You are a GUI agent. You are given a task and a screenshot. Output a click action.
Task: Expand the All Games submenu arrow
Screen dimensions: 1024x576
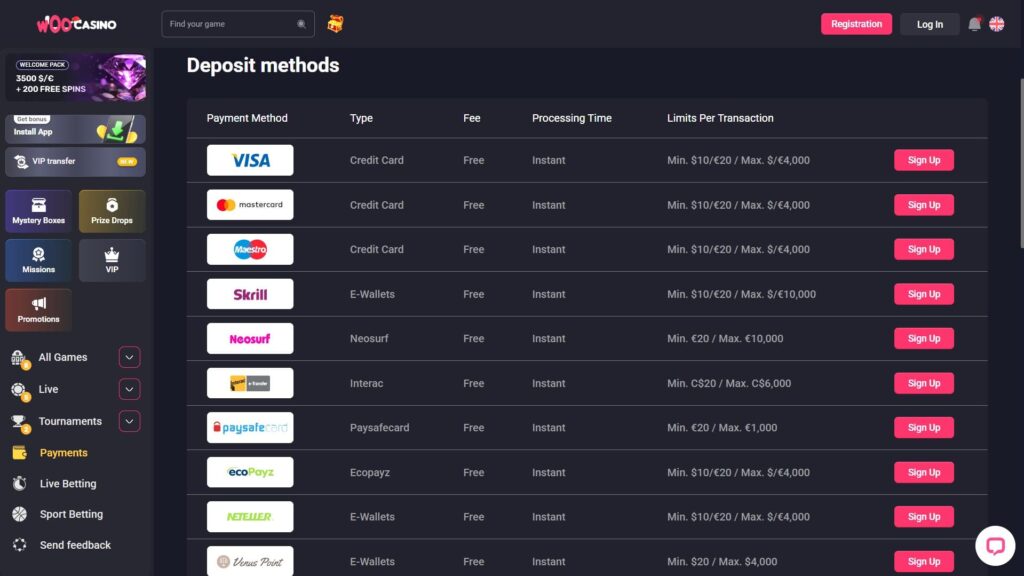[129, 357]
